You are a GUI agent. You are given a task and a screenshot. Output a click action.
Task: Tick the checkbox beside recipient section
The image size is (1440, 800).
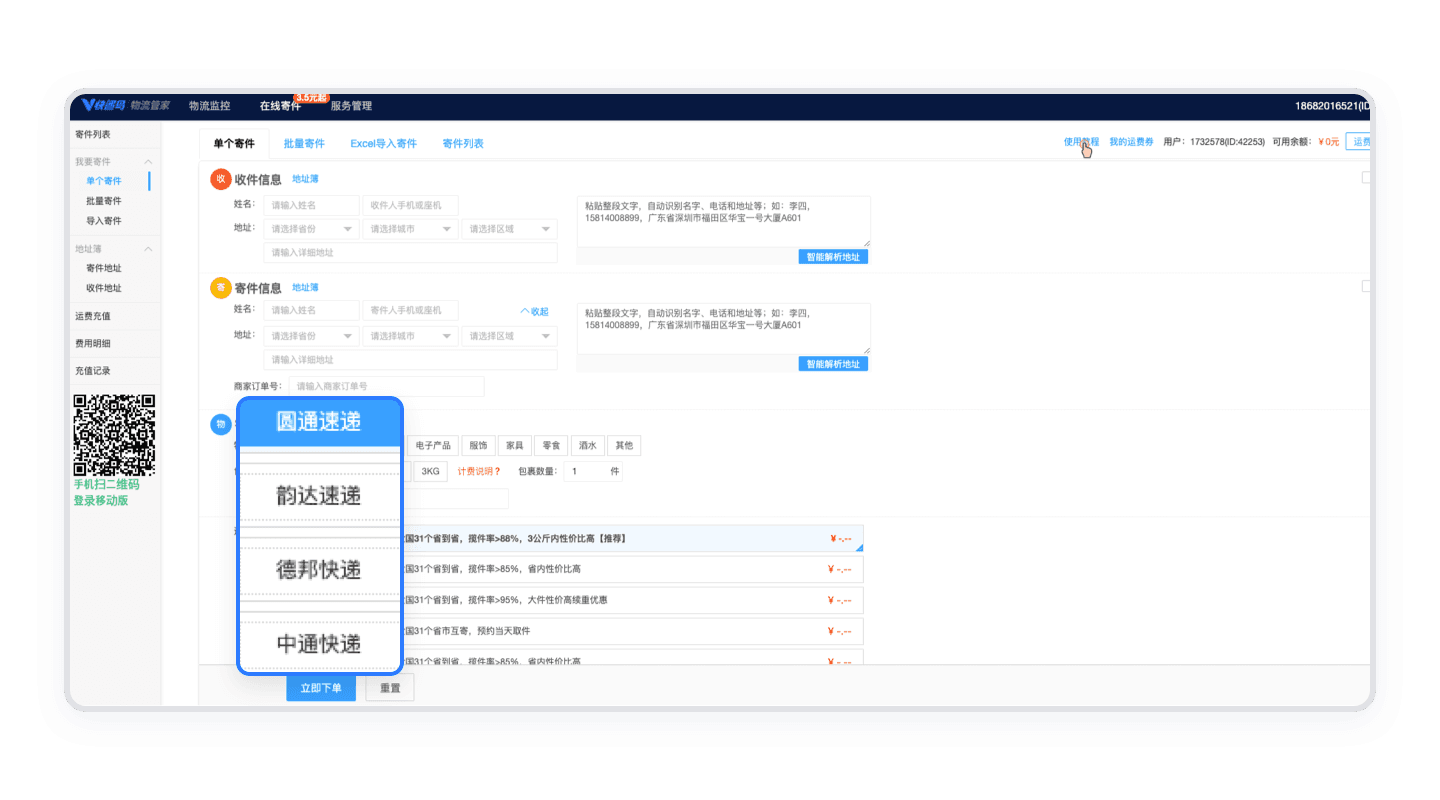tap(1366, 178)
